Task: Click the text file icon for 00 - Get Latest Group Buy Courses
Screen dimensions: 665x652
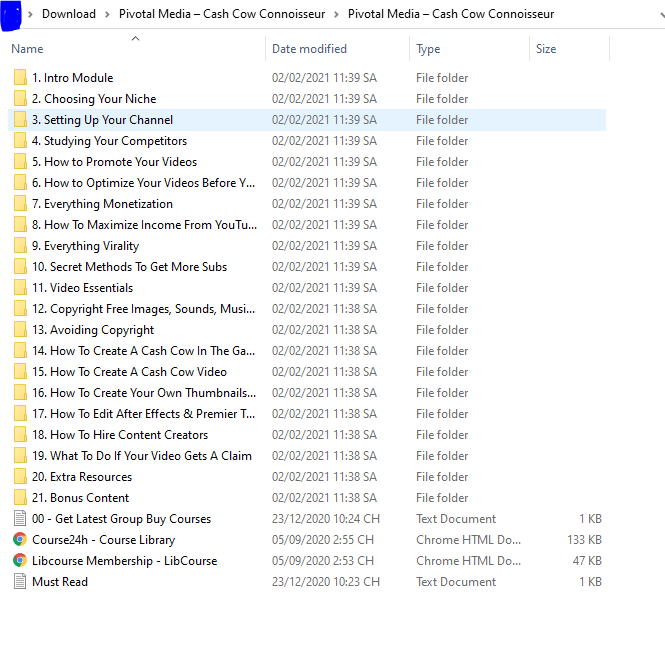Action: click(20, 518)
